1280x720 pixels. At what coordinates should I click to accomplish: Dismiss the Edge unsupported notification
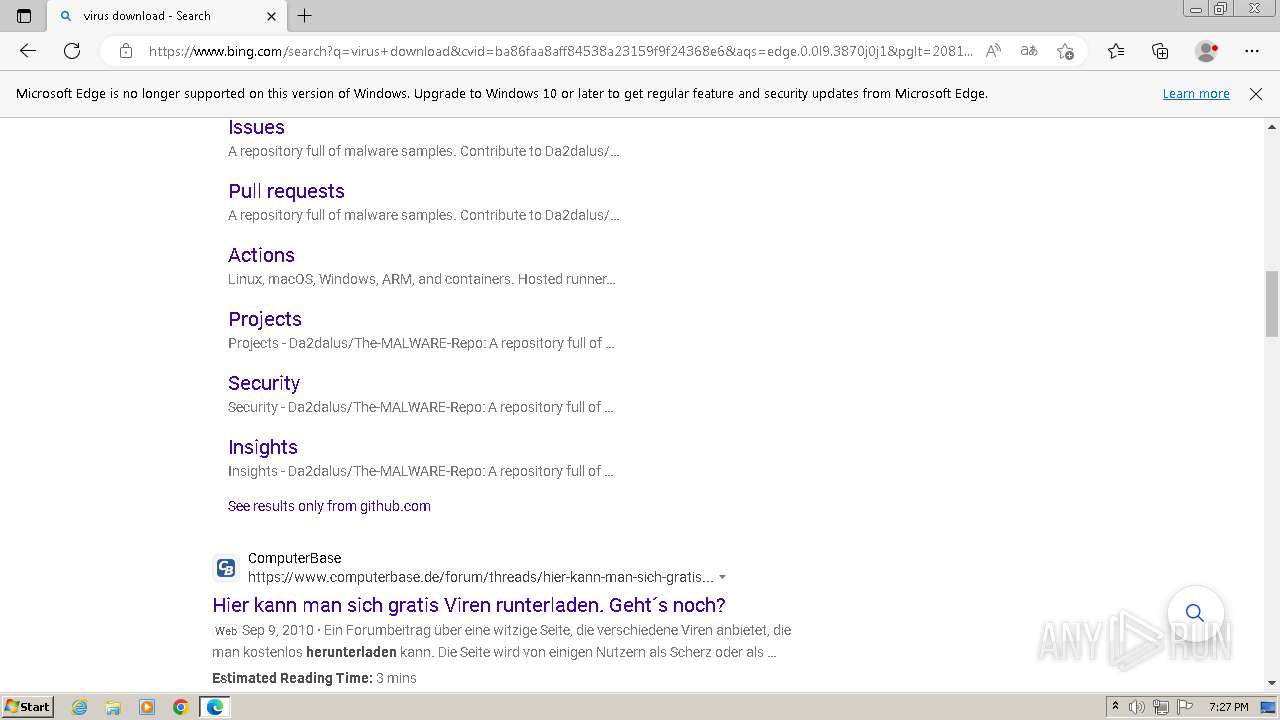tap(1256, 93)
